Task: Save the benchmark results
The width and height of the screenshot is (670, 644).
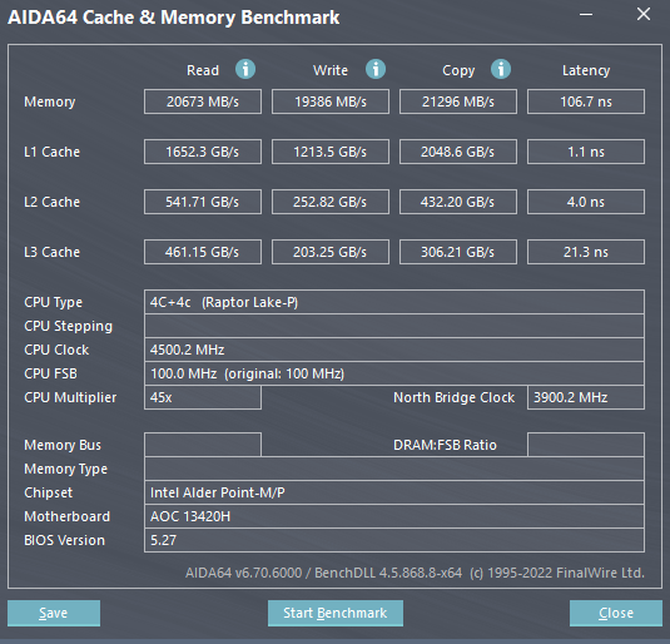Action: click(54, 613)
